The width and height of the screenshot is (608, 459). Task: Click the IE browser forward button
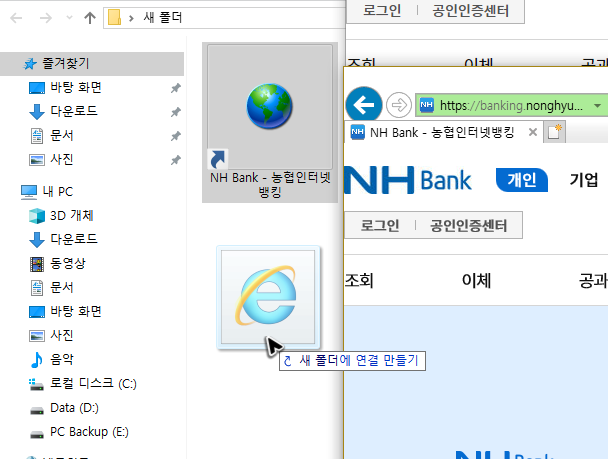click(x=399, y=105)
